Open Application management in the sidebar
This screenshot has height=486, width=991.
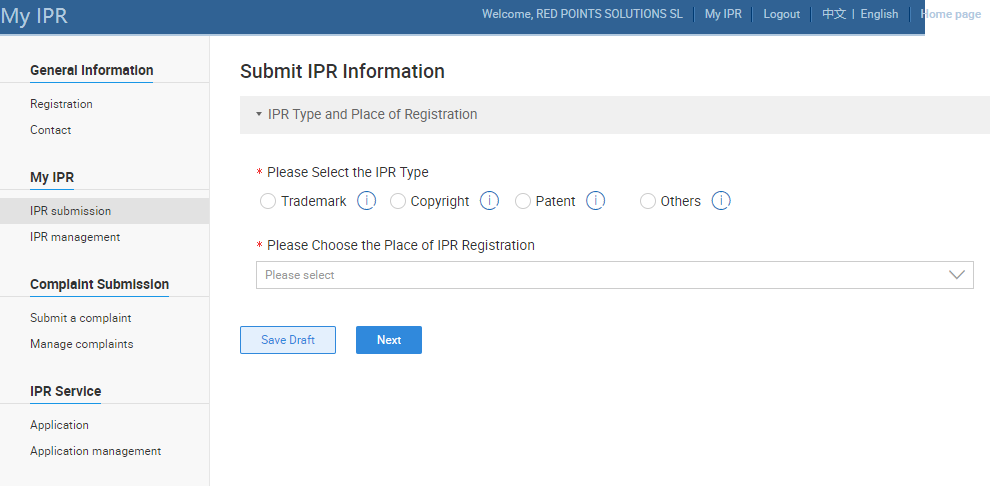pyautogui.click(x=95, y=451)
